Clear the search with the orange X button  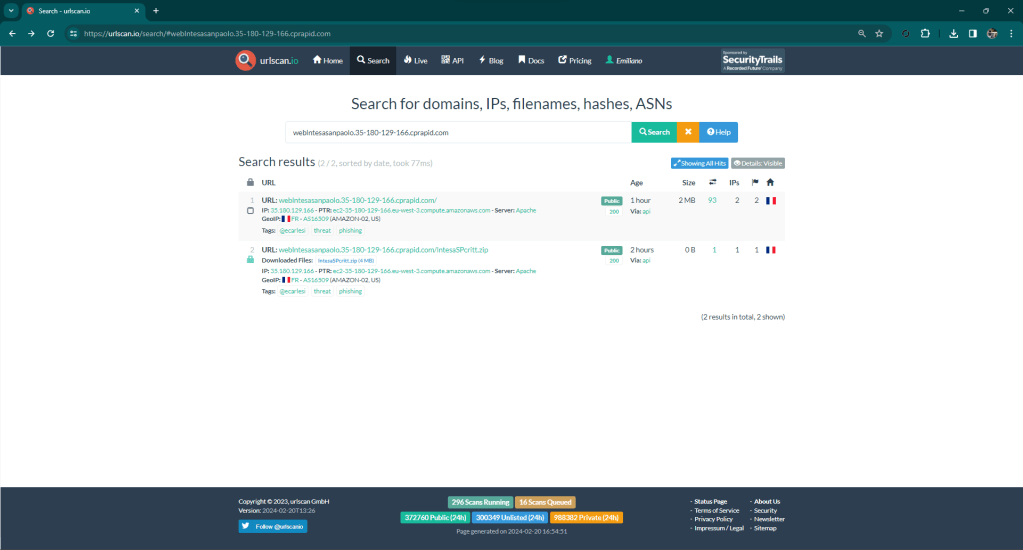pos(687,132)
